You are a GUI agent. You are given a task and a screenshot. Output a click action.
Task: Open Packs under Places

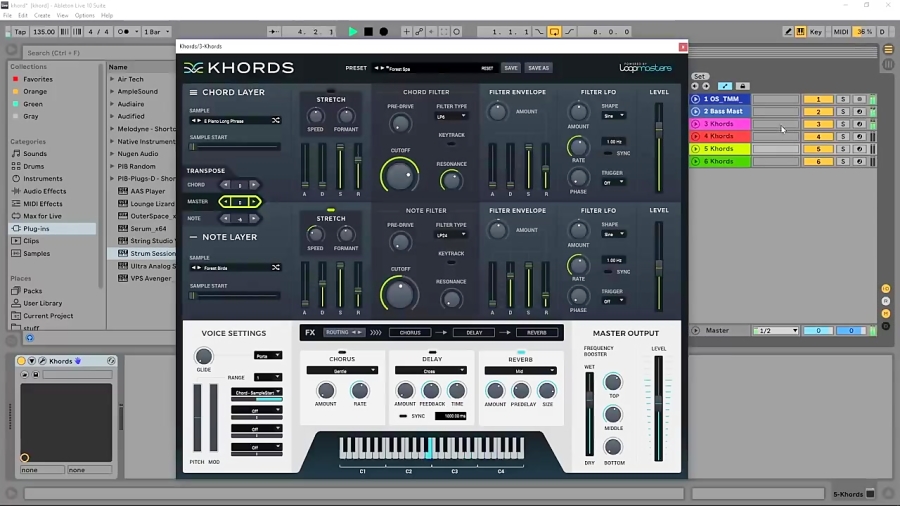(32, 291)
